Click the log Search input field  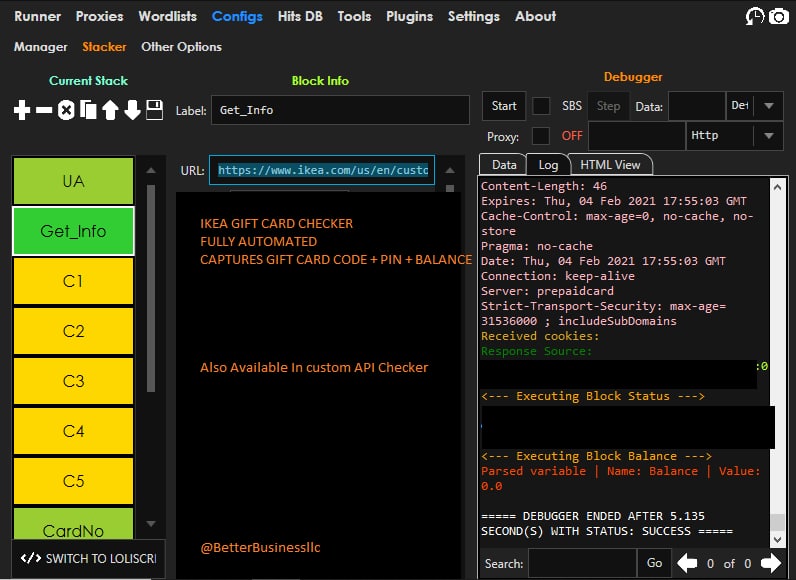tap(582, 563)
